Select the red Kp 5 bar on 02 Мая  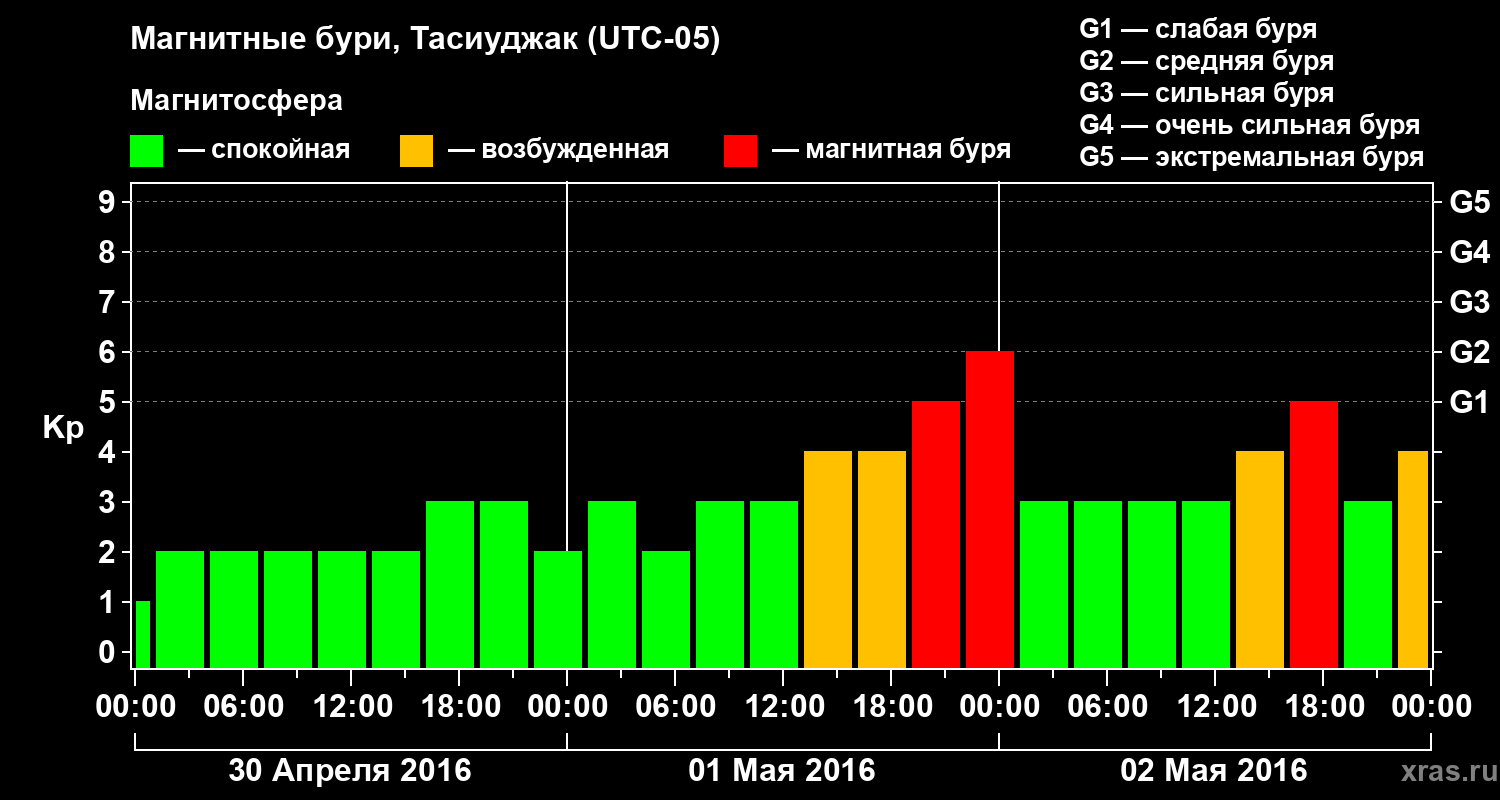[1314, 534]
